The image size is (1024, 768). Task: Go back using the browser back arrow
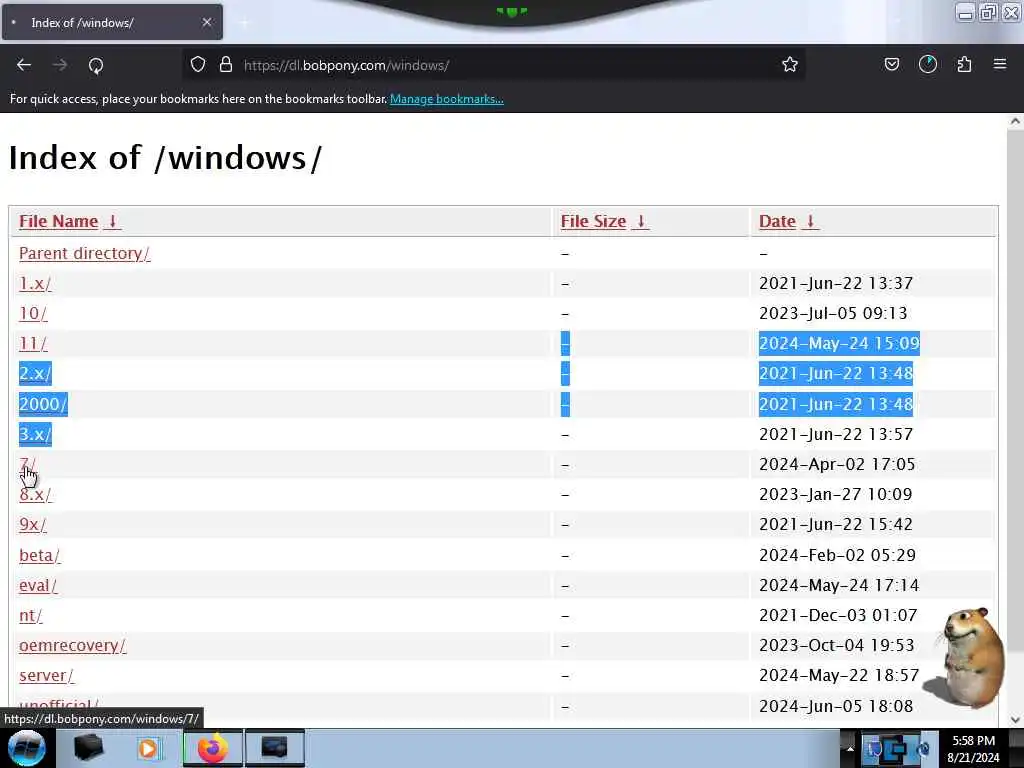click(24, 65)
